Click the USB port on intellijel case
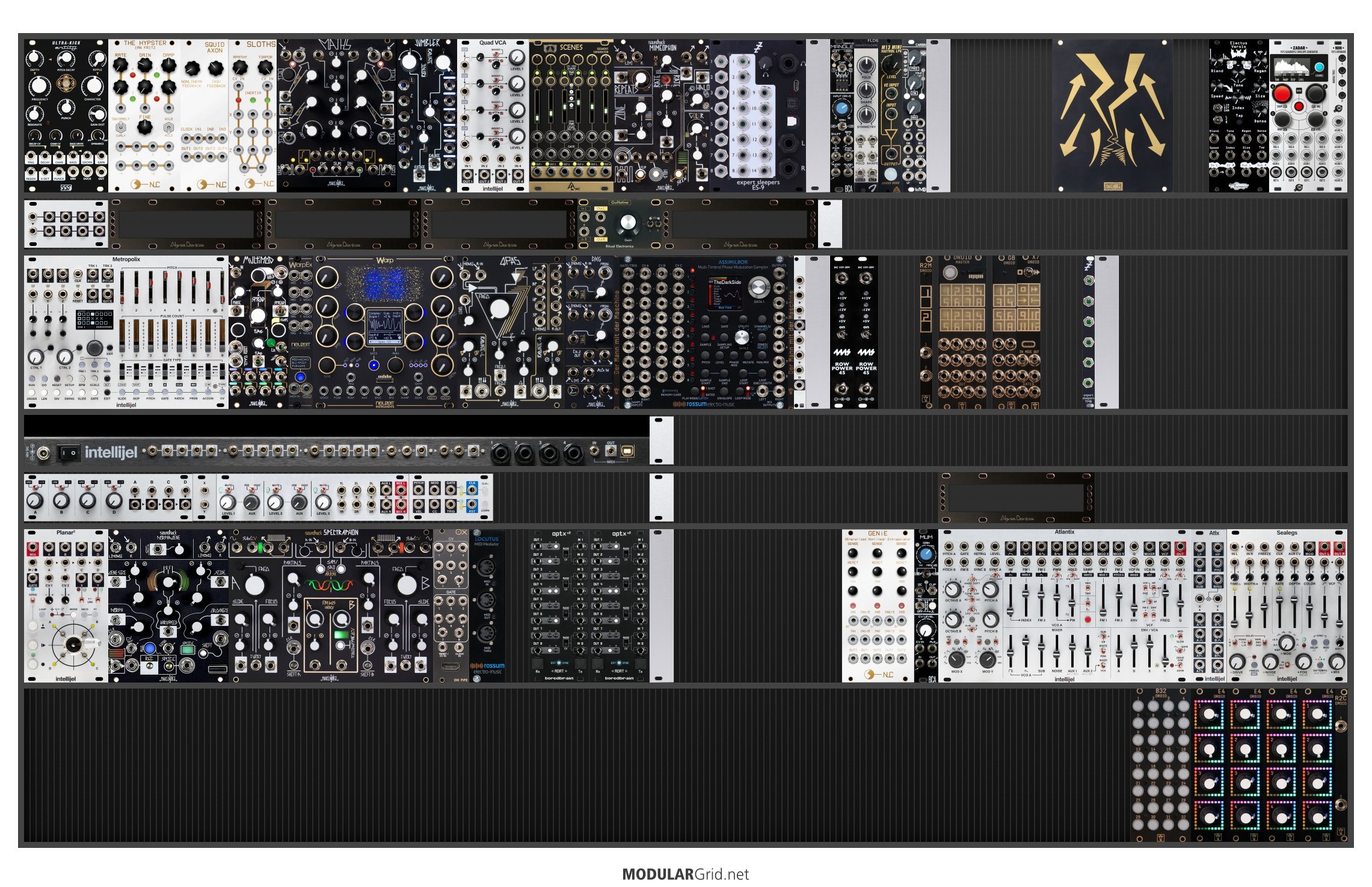The width and height of the screenshot is (1372, 887). click(x=627, y=450)
